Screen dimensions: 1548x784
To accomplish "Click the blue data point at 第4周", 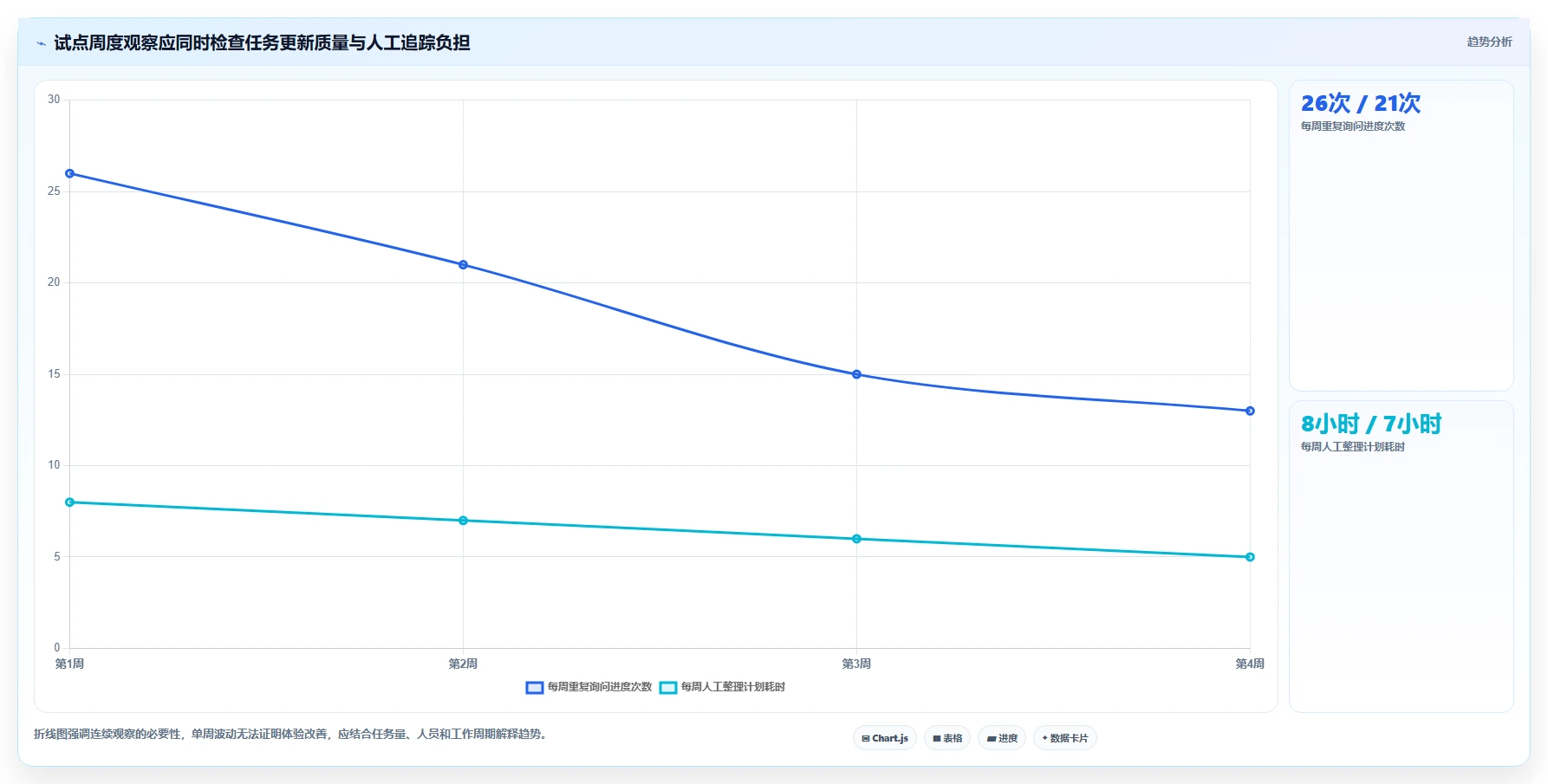I will click(1250, 411).
